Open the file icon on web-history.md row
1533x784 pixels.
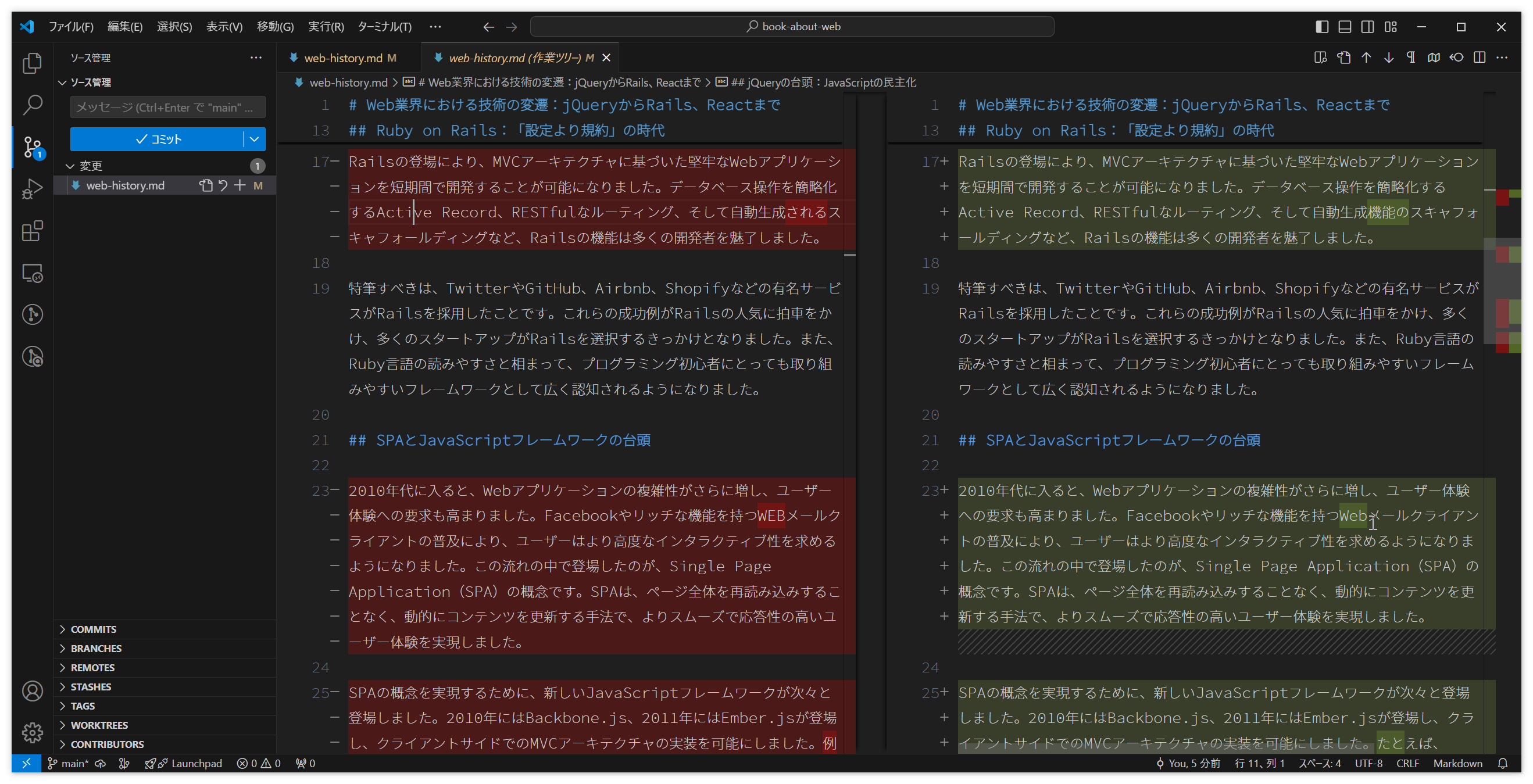[206, 185]
